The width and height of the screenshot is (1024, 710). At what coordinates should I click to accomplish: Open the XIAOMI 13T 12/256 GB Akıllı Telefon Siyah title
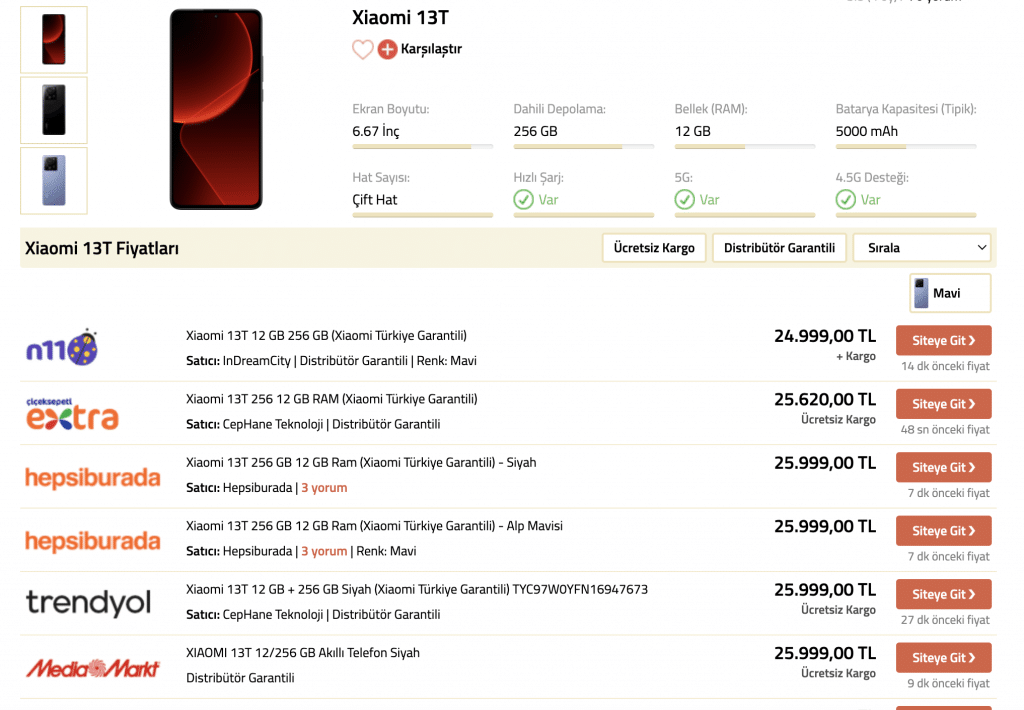point(303,653)
